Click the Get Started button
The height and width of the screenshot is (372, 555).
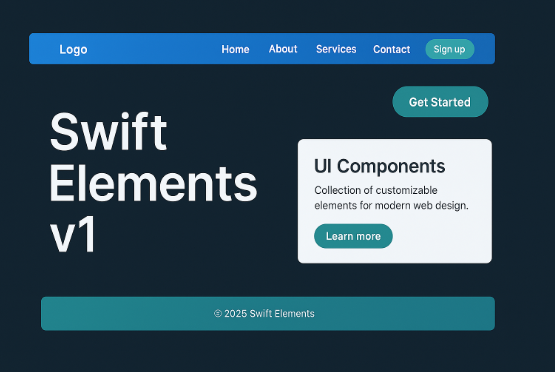440,102
